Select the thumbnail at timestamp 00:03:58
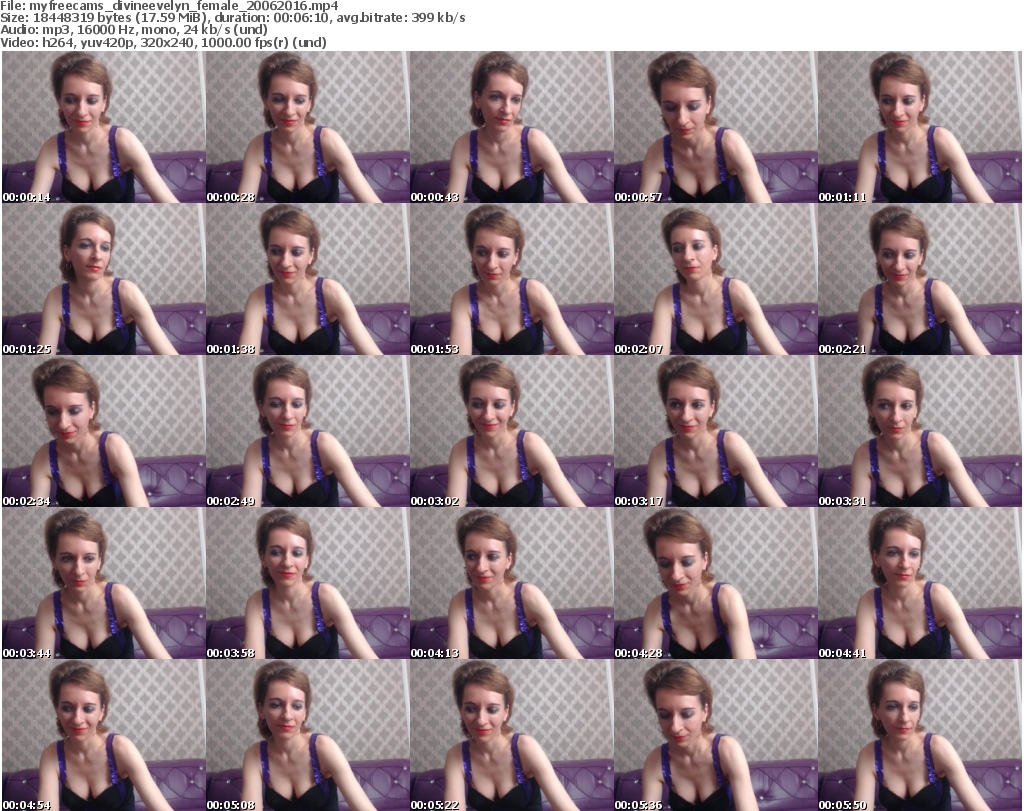Viewport: 1024px width, 811px height. pyautogui.click(x=308, y=583)
